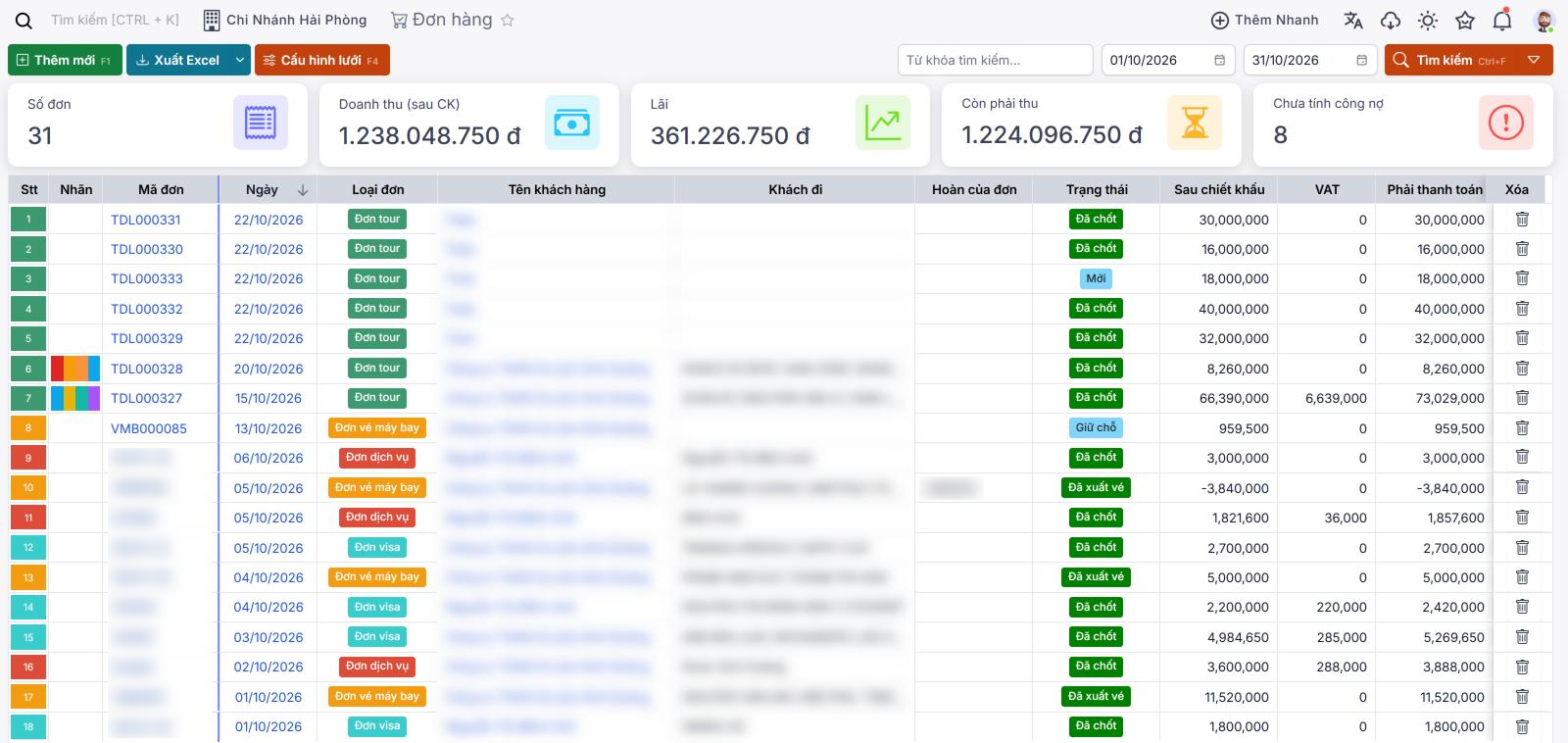Click trash icon on row 18
Viewport: 1568px width, 743px height.
tap(1522, 726)
